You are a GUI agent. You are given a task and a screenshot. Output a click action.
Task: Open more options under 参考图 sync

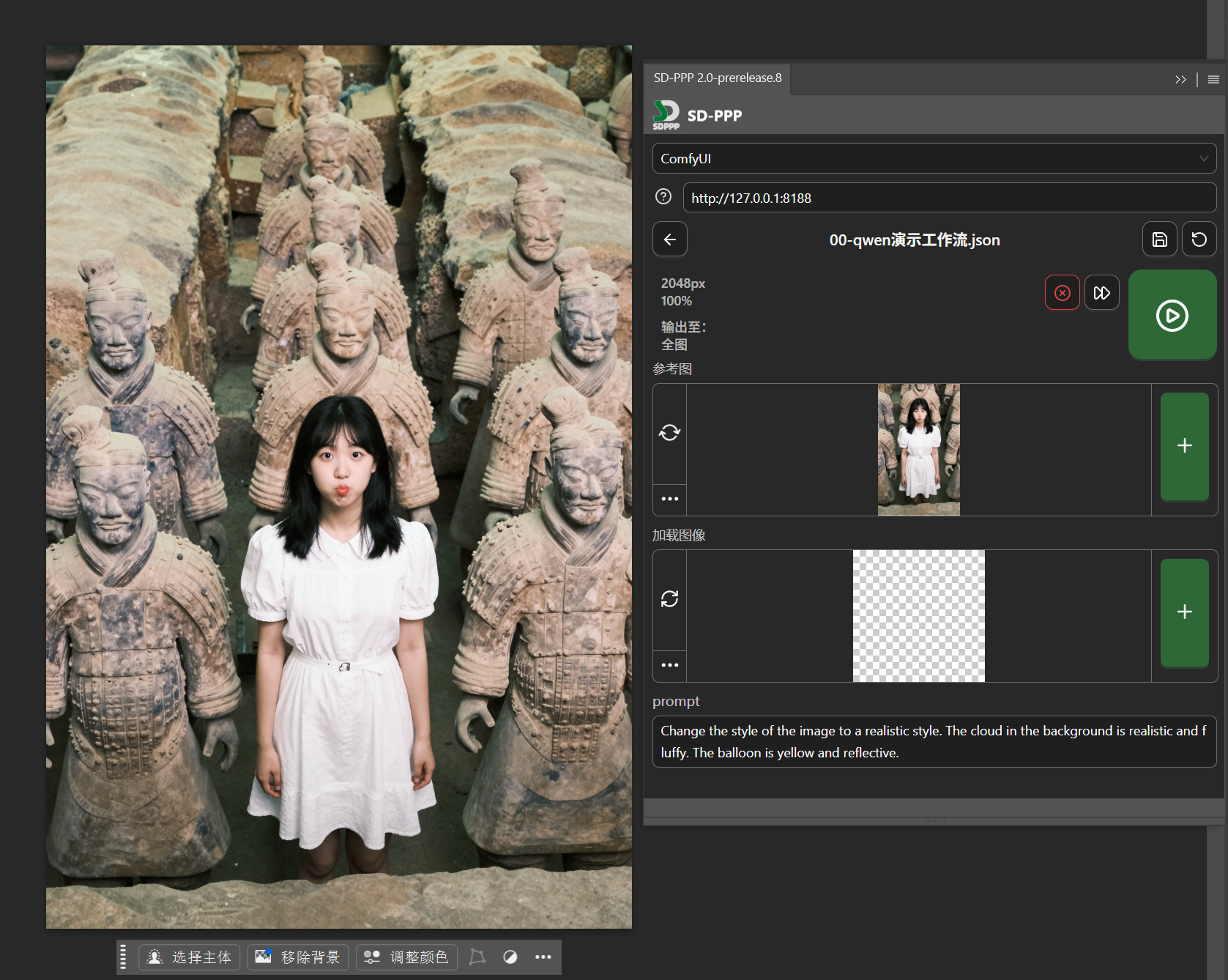click(669, 499)
